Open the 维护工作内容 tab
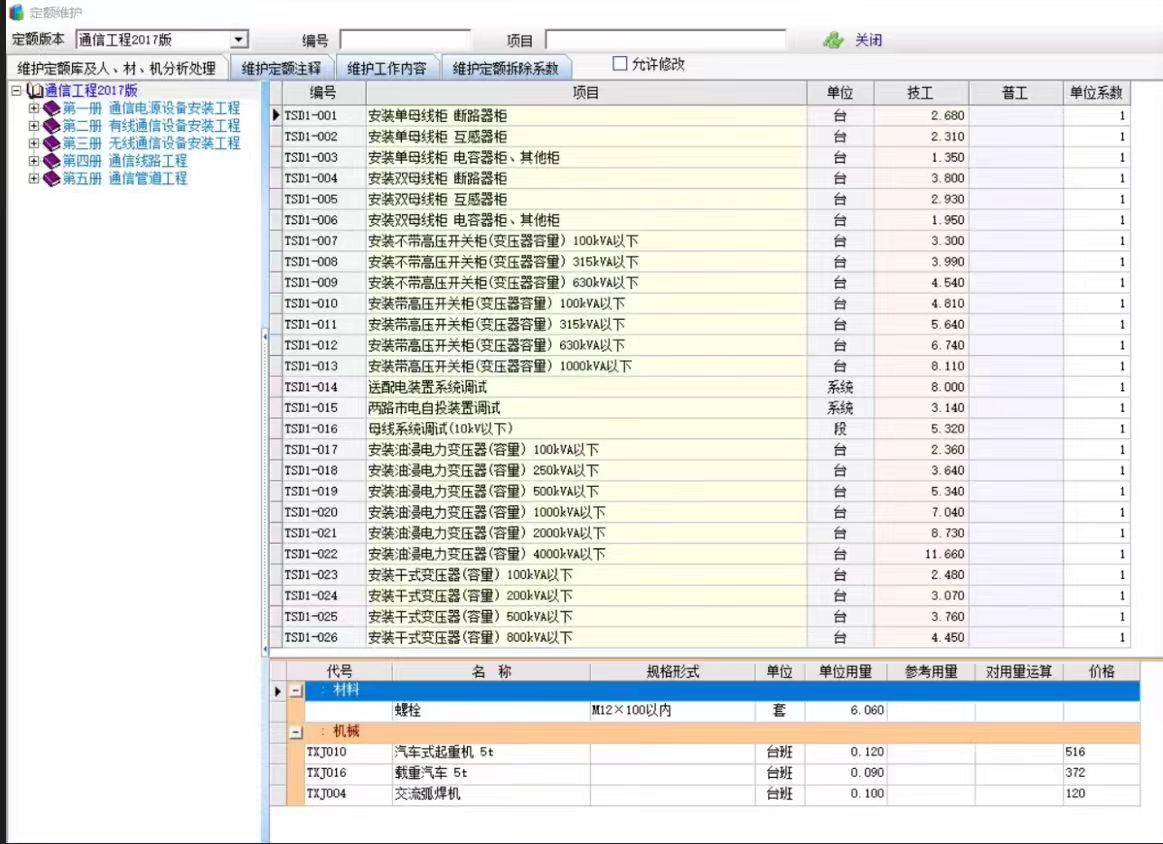 coord(387,69)
